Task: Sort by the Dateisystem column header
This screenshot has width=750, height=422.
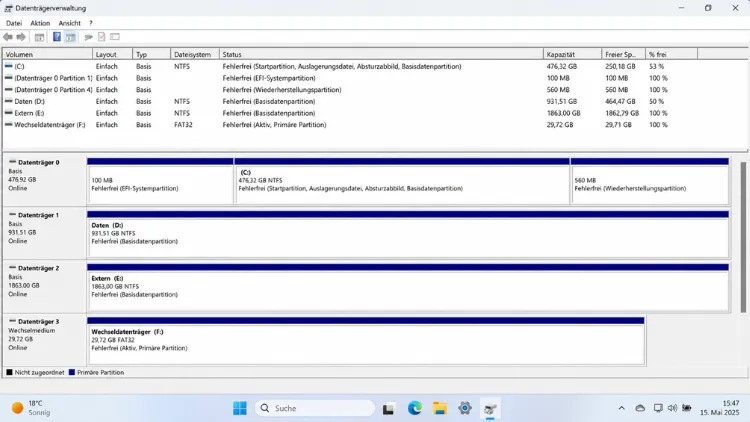Action: tap(195, 55)
